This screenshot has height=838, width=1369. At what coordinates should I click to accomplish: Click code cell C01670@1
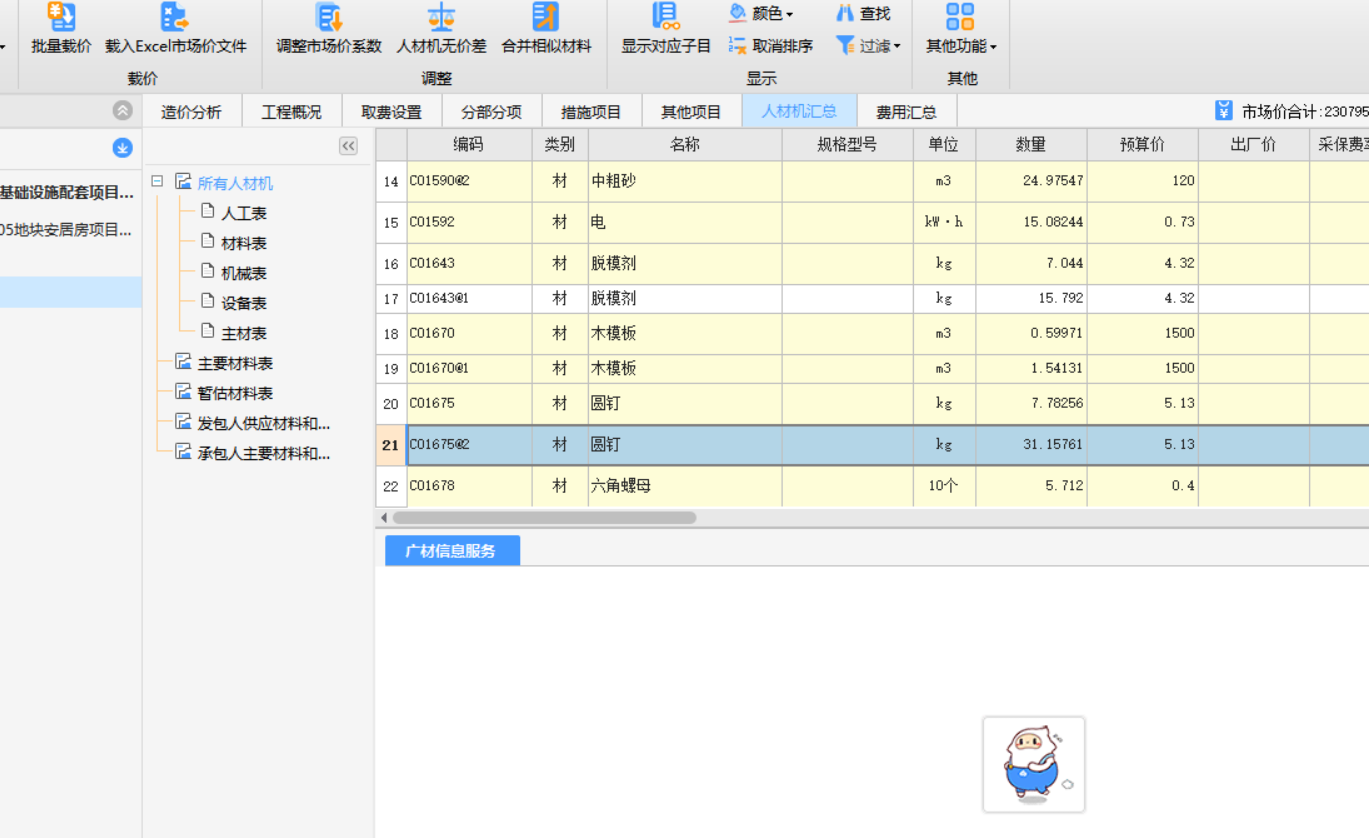[x=469, y=368]
